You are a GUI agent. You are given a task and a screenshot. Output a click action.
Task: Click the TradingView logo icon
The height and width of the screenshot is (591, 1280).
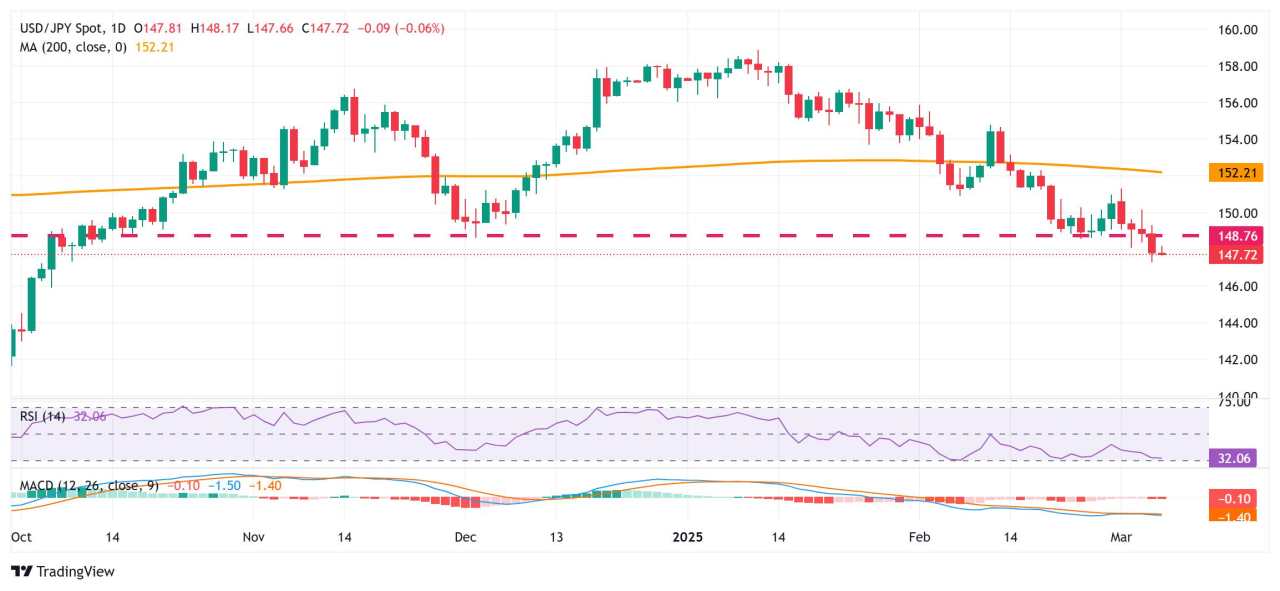(x=22, y=571)
